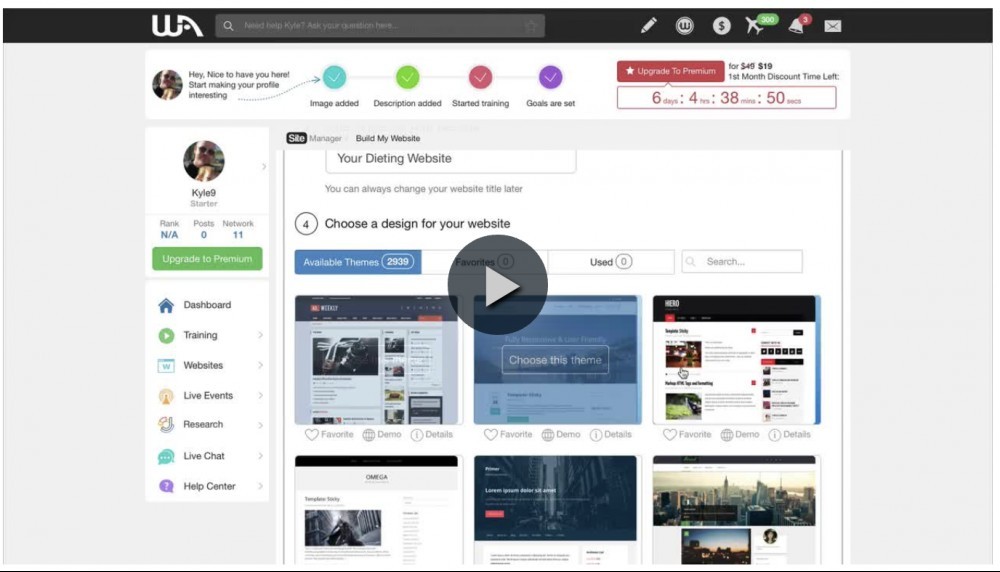Click the airplane icon with 300 badge

pos(756,26)
